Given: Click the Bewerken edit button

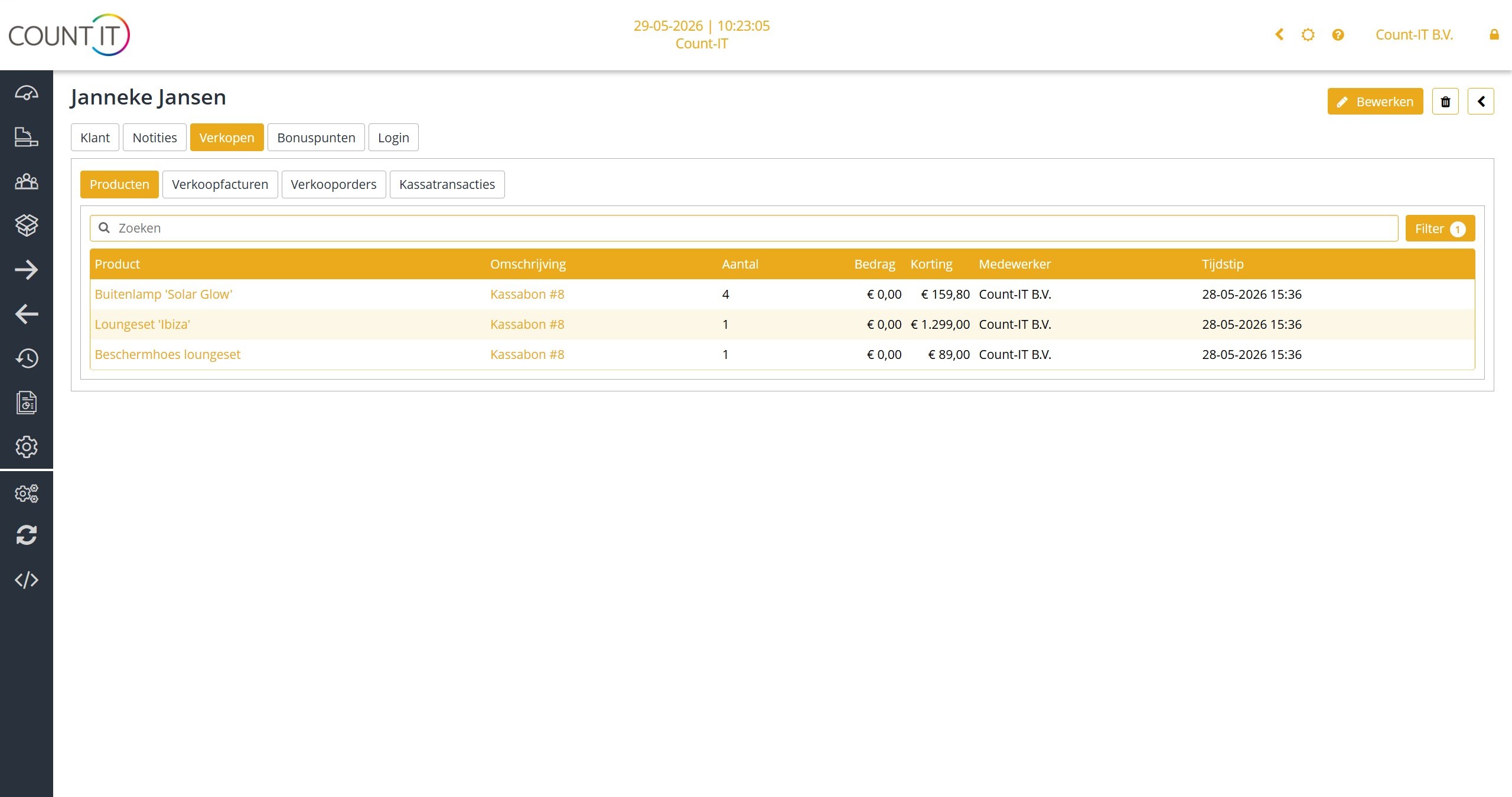Looking at the screenshot, I should tap(1375, 102).
